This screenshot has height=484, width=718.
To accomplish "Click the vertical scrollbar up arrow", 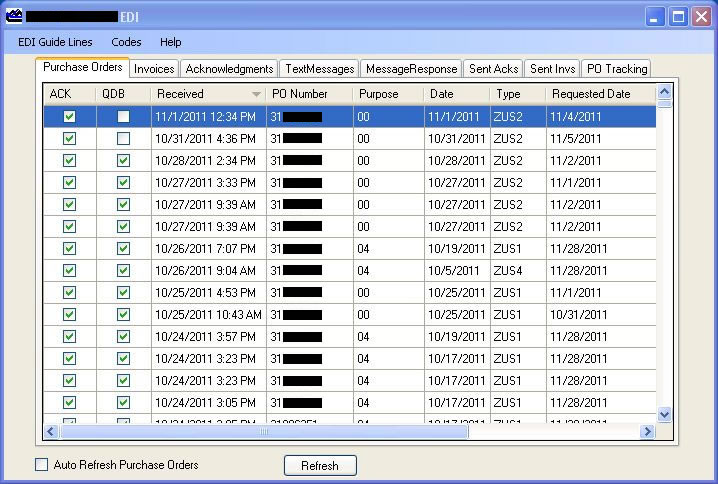I will coord(664,92).
